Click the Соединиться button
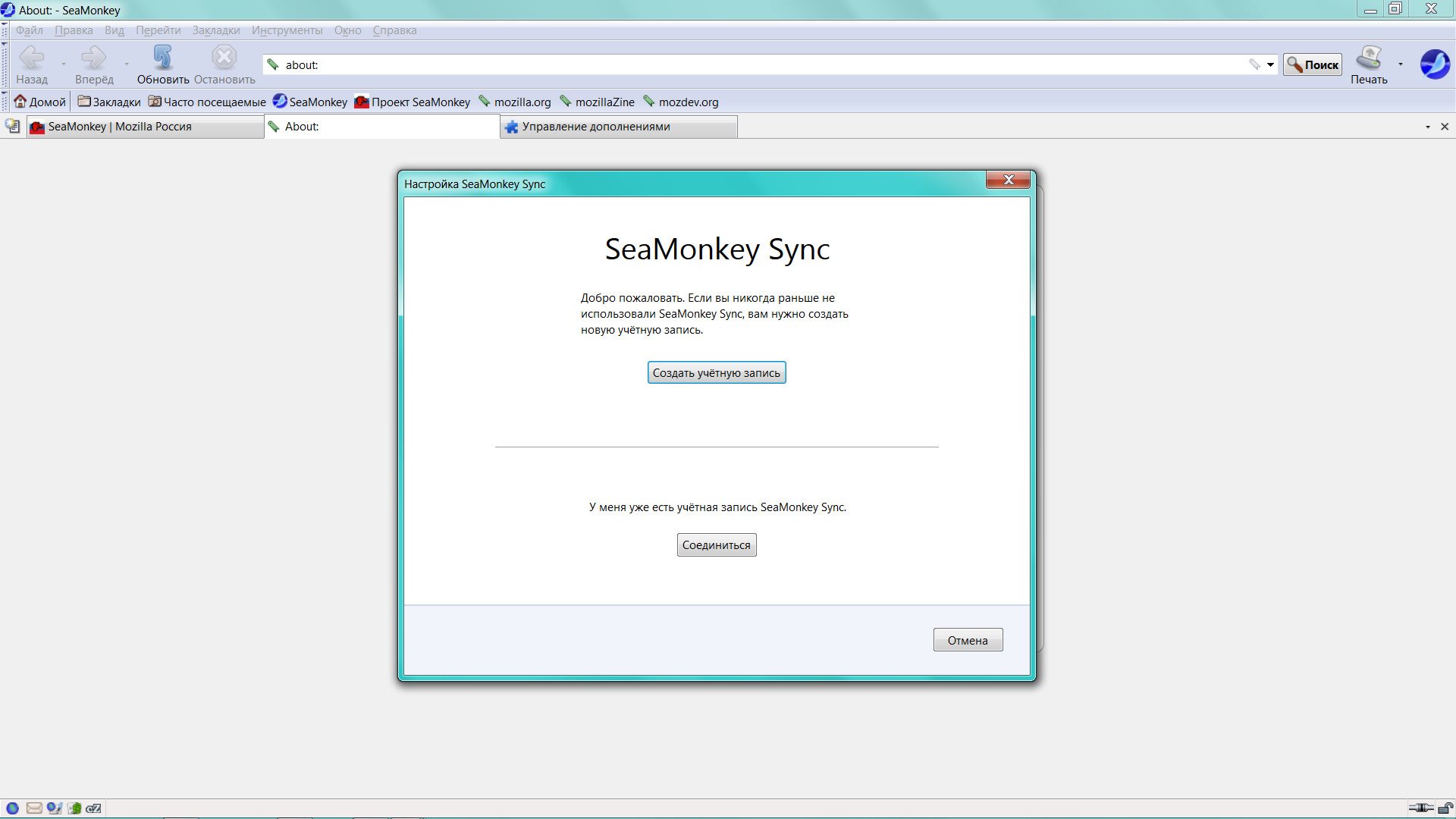Image resolution: width=1456 pixels, height=819 pixels. click(x=717, y=544)
